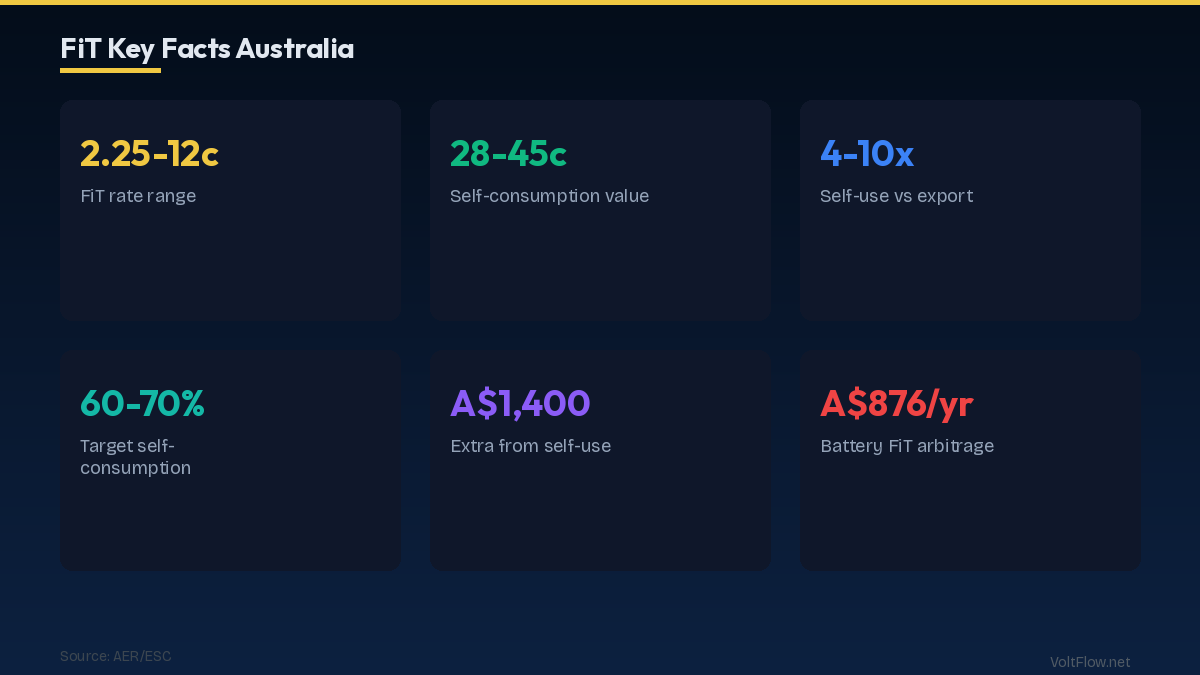Select the green "28-45c" figure
The image size is (1200, 675).
[508, 154]
